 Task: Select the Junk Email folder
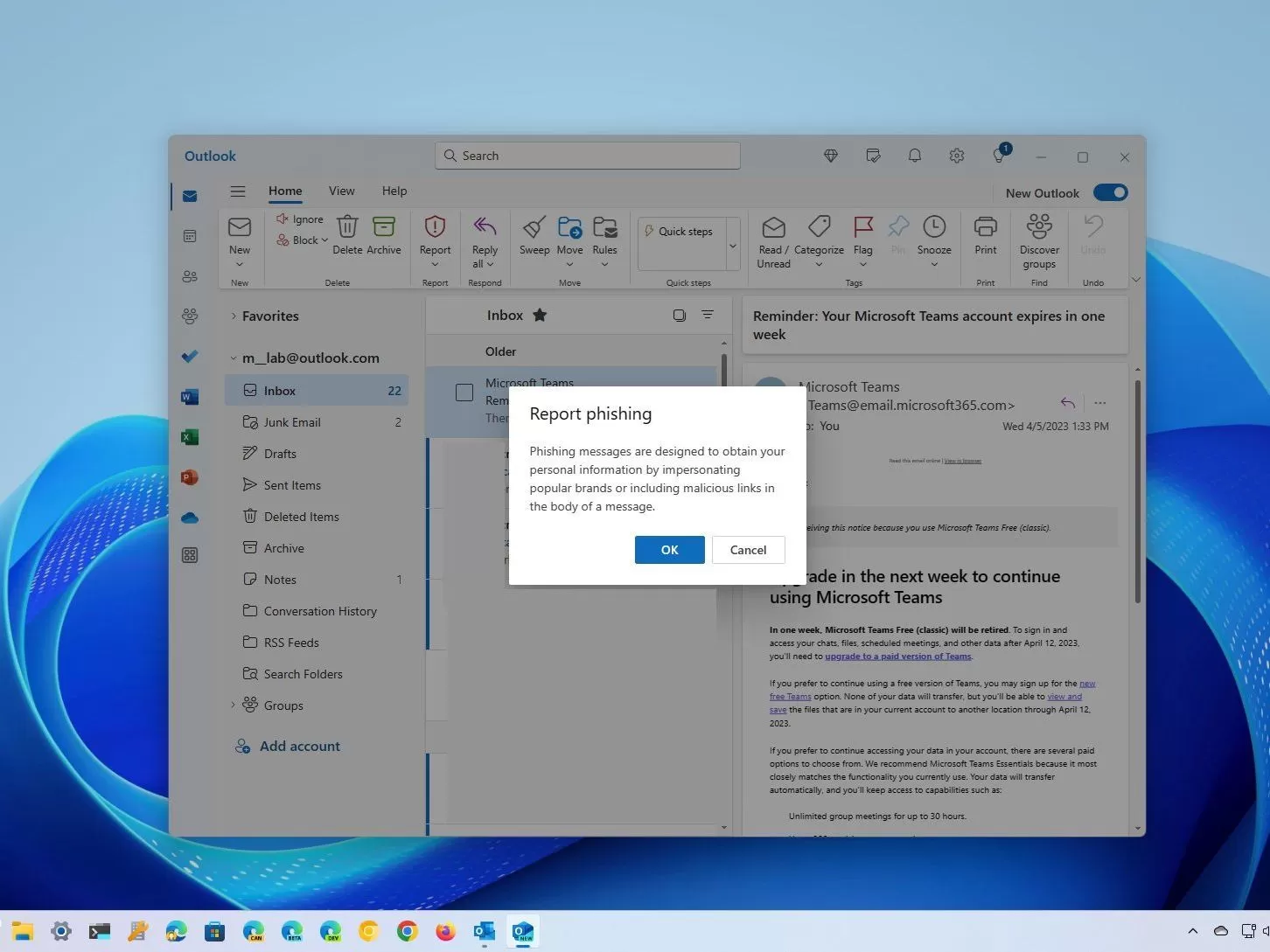317,422
